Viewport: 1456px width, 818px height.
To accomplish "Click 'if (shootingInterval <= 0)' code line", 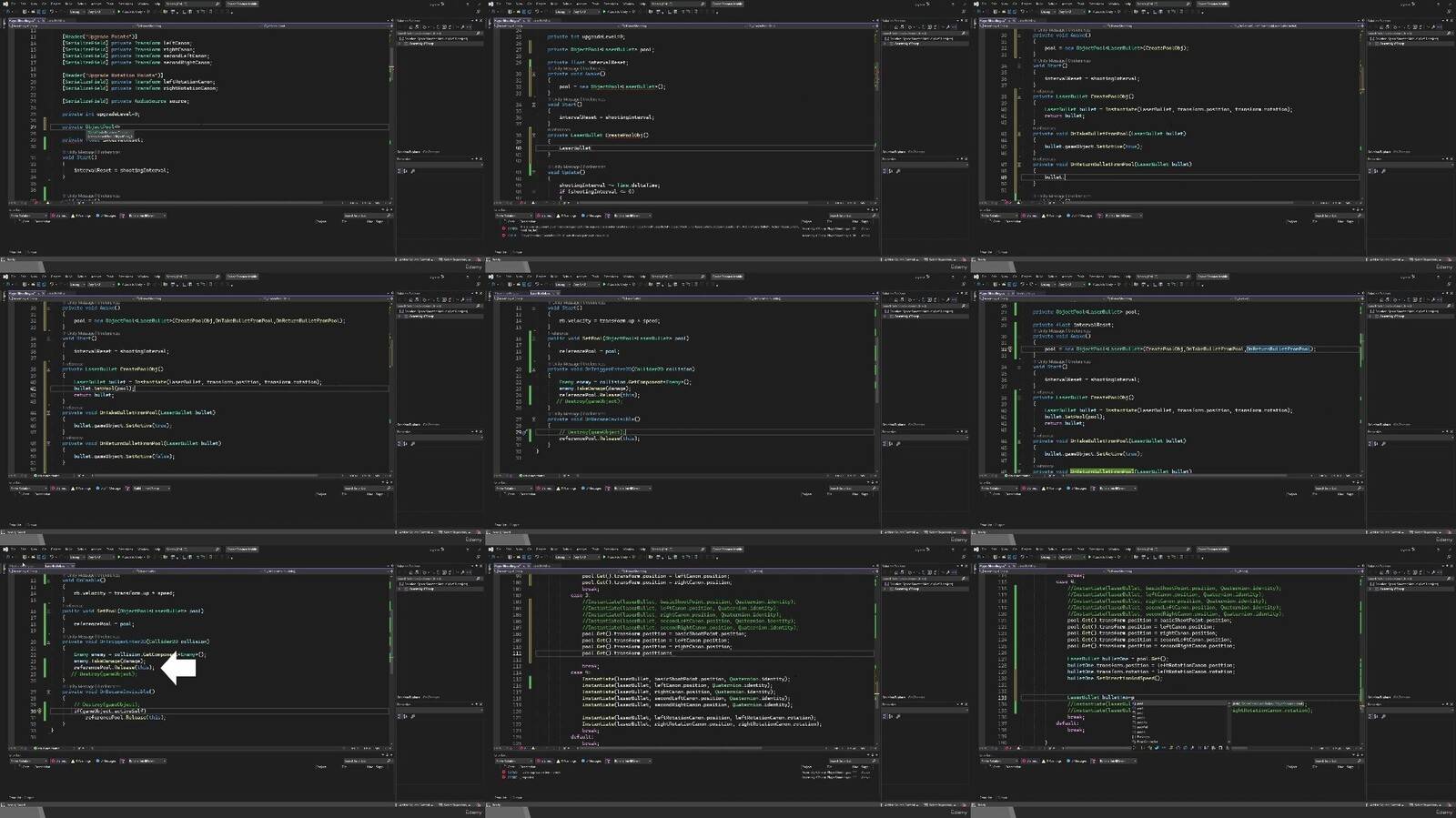I will (x=597, y=191).
